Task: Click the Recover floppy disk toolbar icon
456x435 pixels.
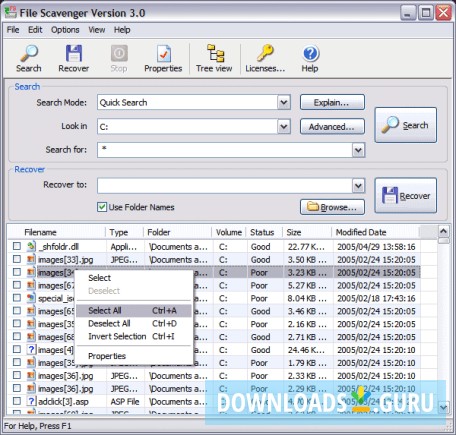Action: 74,53
